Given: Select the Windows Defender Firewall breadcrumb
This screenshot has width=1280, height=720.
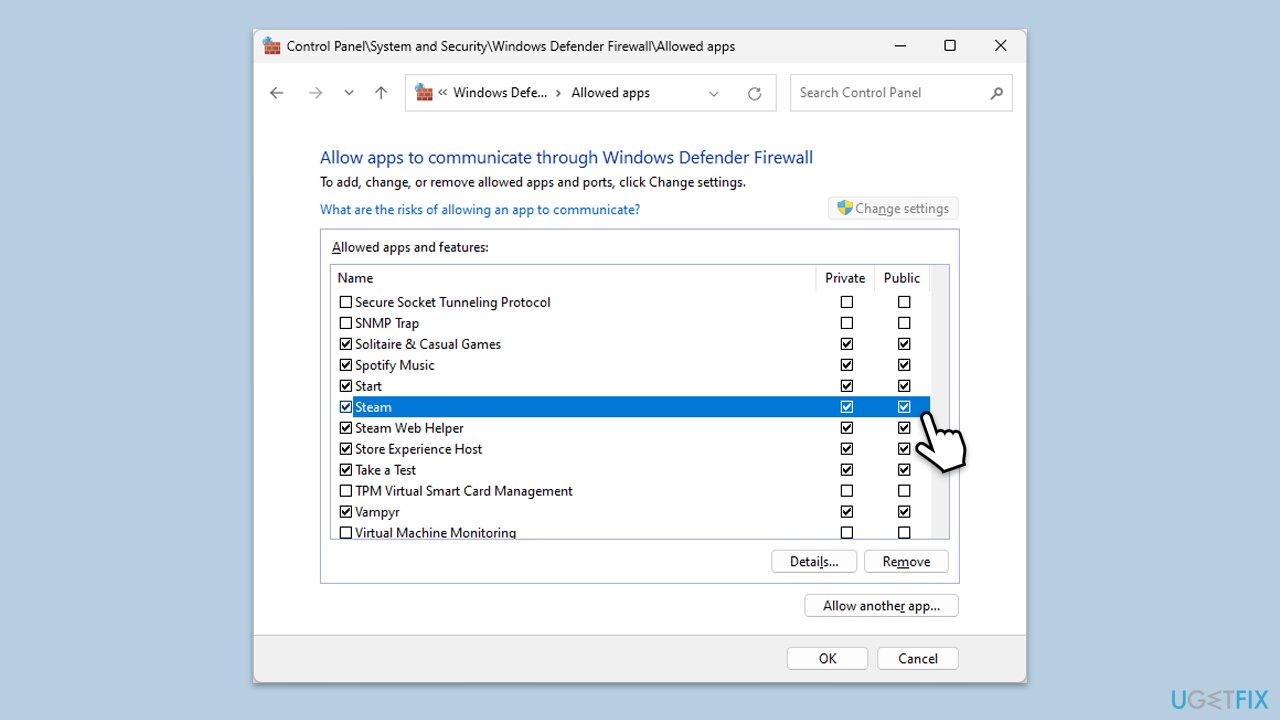Looking at the screenshot, I should coord(500,93).
